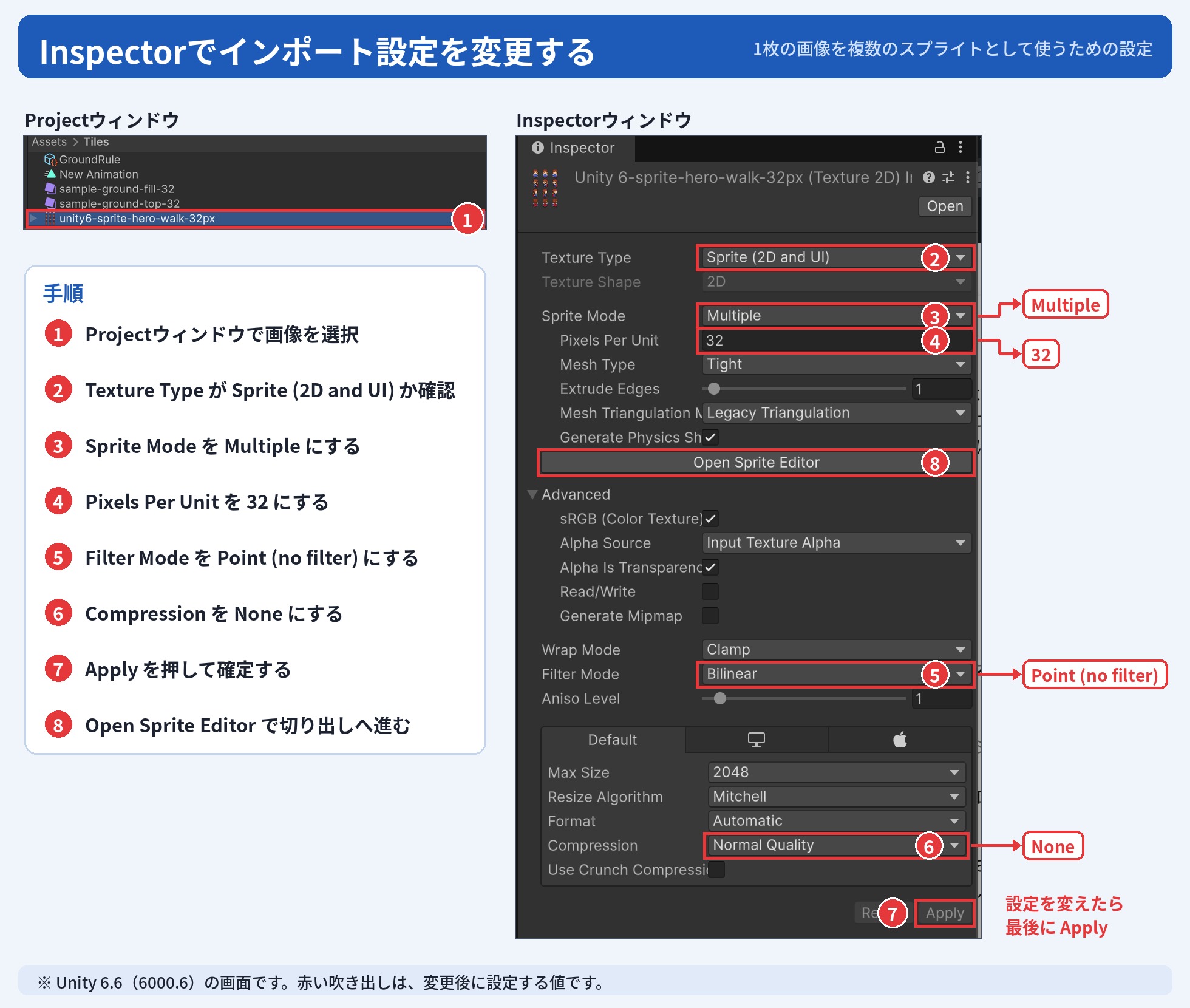1190x1008 pixels.
Task: Click the Tiles breadcrumb folder
Action: (96, 142)
